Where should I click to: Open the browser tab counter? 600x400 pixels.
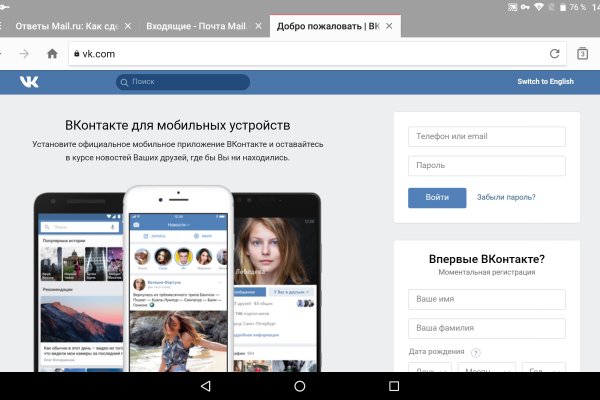coord(583,54)
